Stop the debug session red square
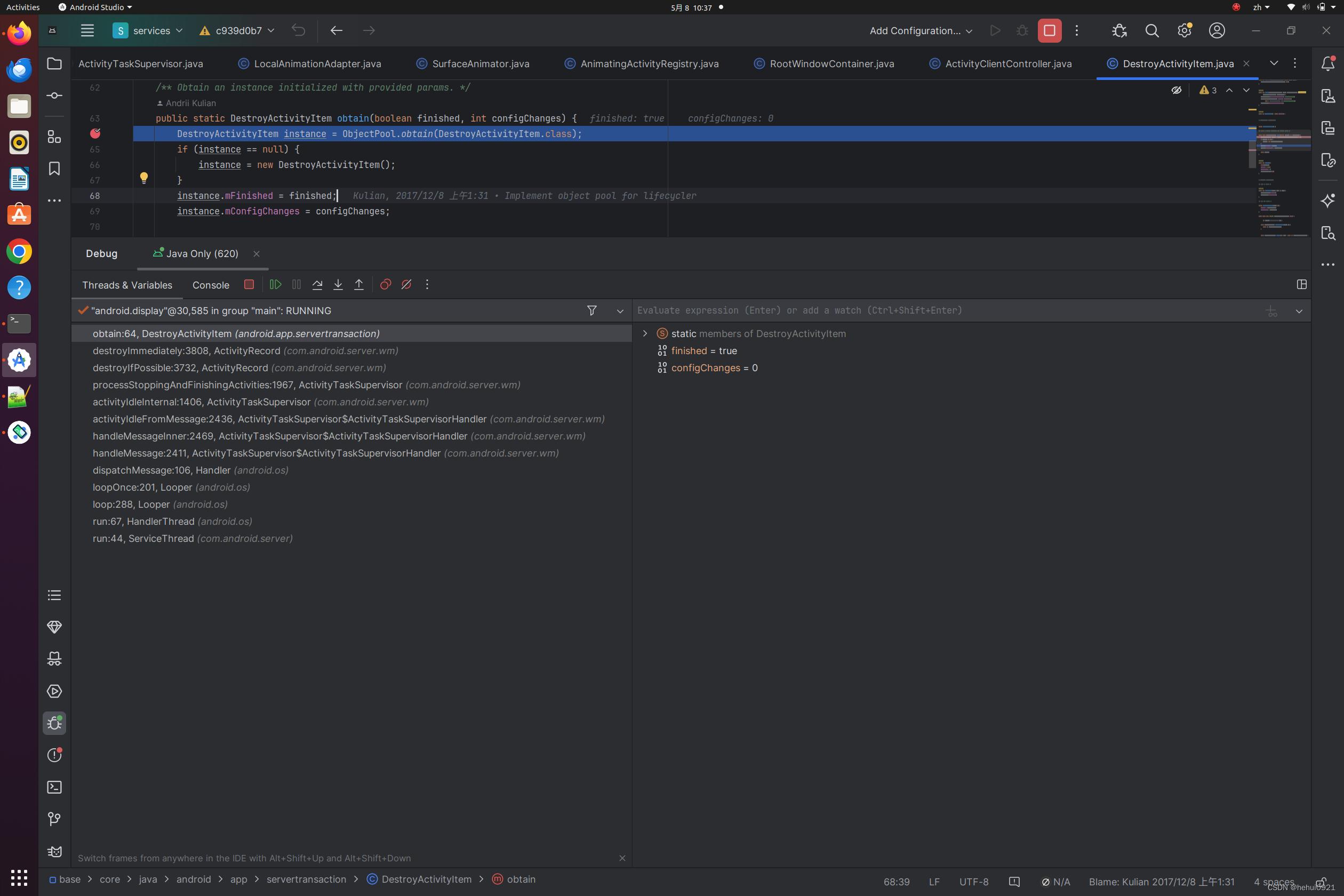 [x=249, y=285]
